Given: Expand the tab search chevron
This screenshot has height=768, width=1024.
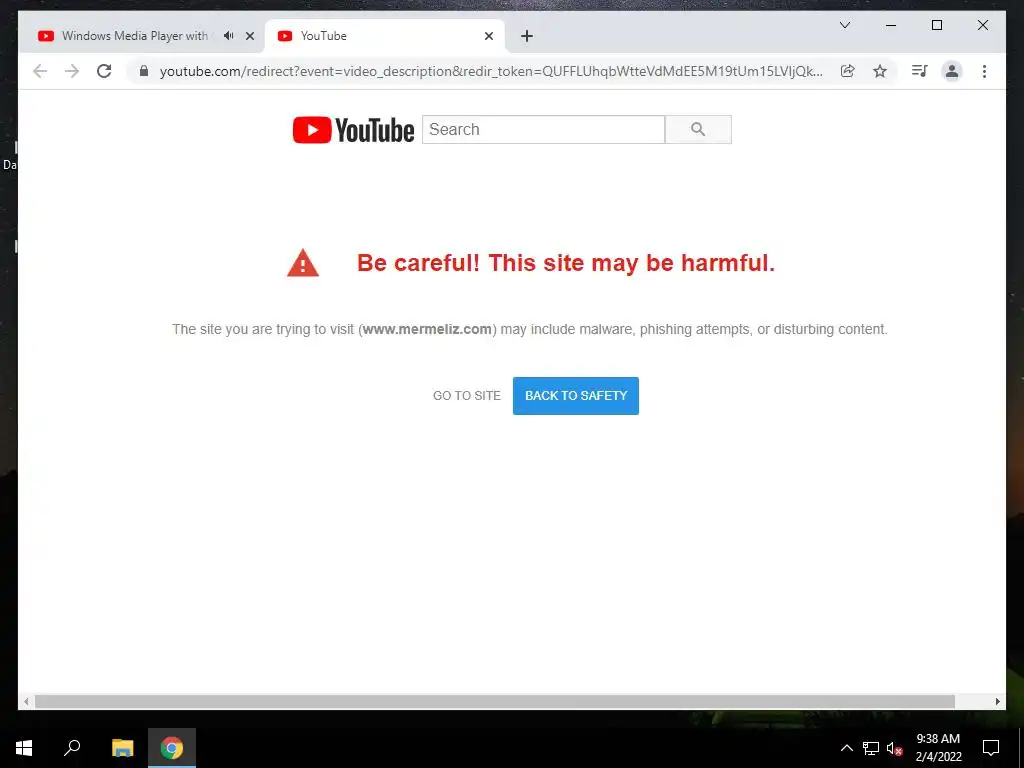Looking at the screenshot, I should click(844, 25).
